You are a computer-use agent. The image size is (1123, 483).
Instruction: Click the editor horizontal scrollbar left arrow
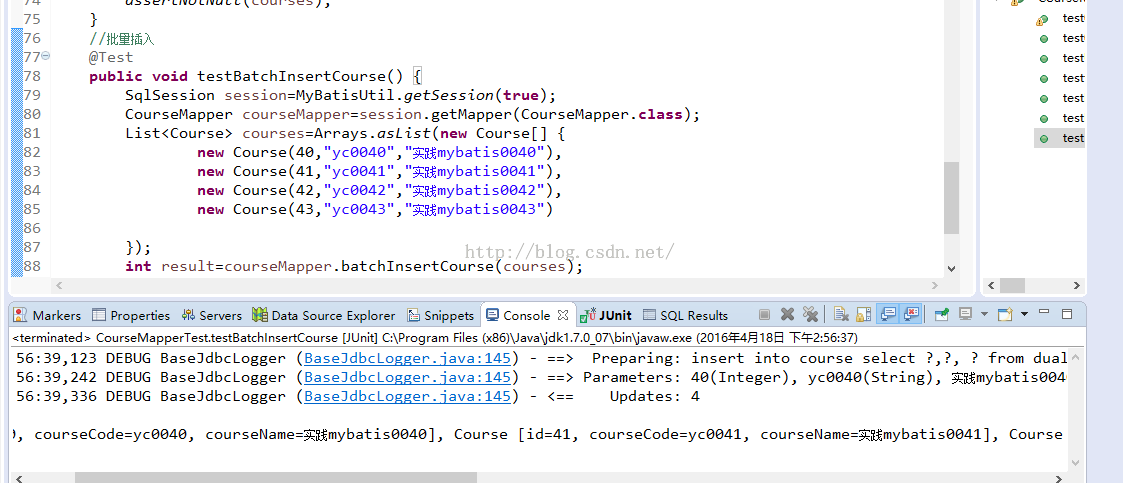pyautogui.click(x=59, y=285)
